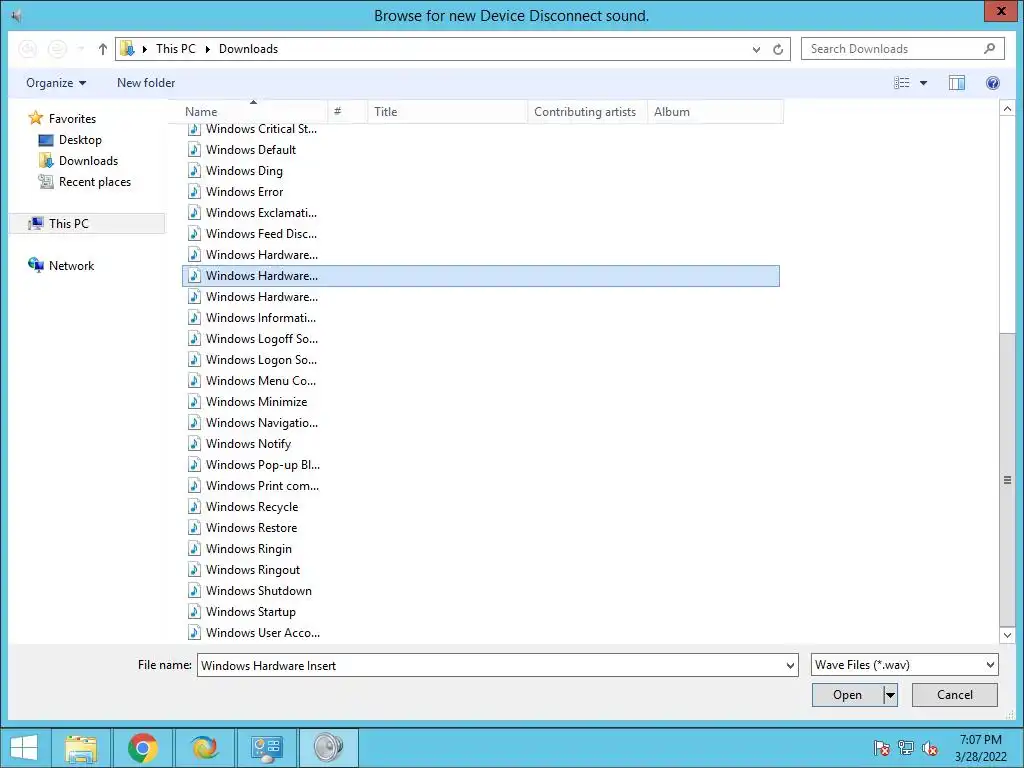
Task: Show the preview pane
Action: [957, 83]
